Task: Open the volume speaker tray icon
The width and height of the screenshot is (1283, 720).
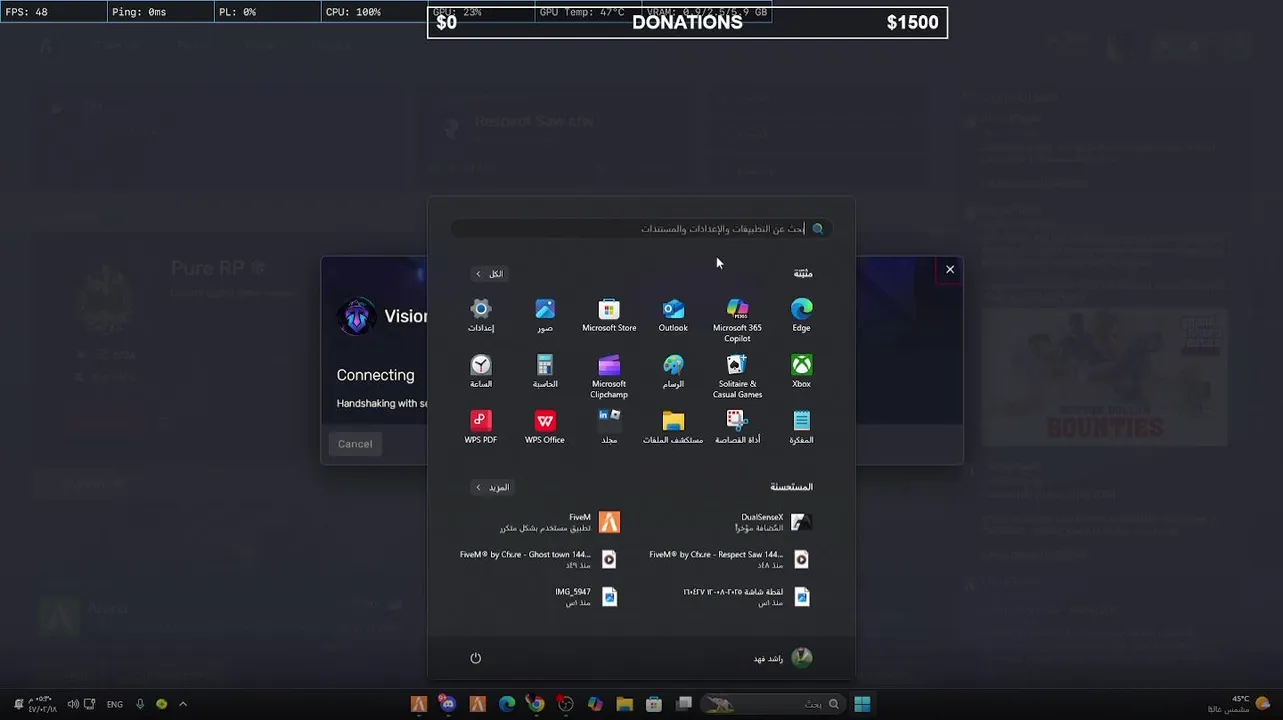Action: (73, 704)
